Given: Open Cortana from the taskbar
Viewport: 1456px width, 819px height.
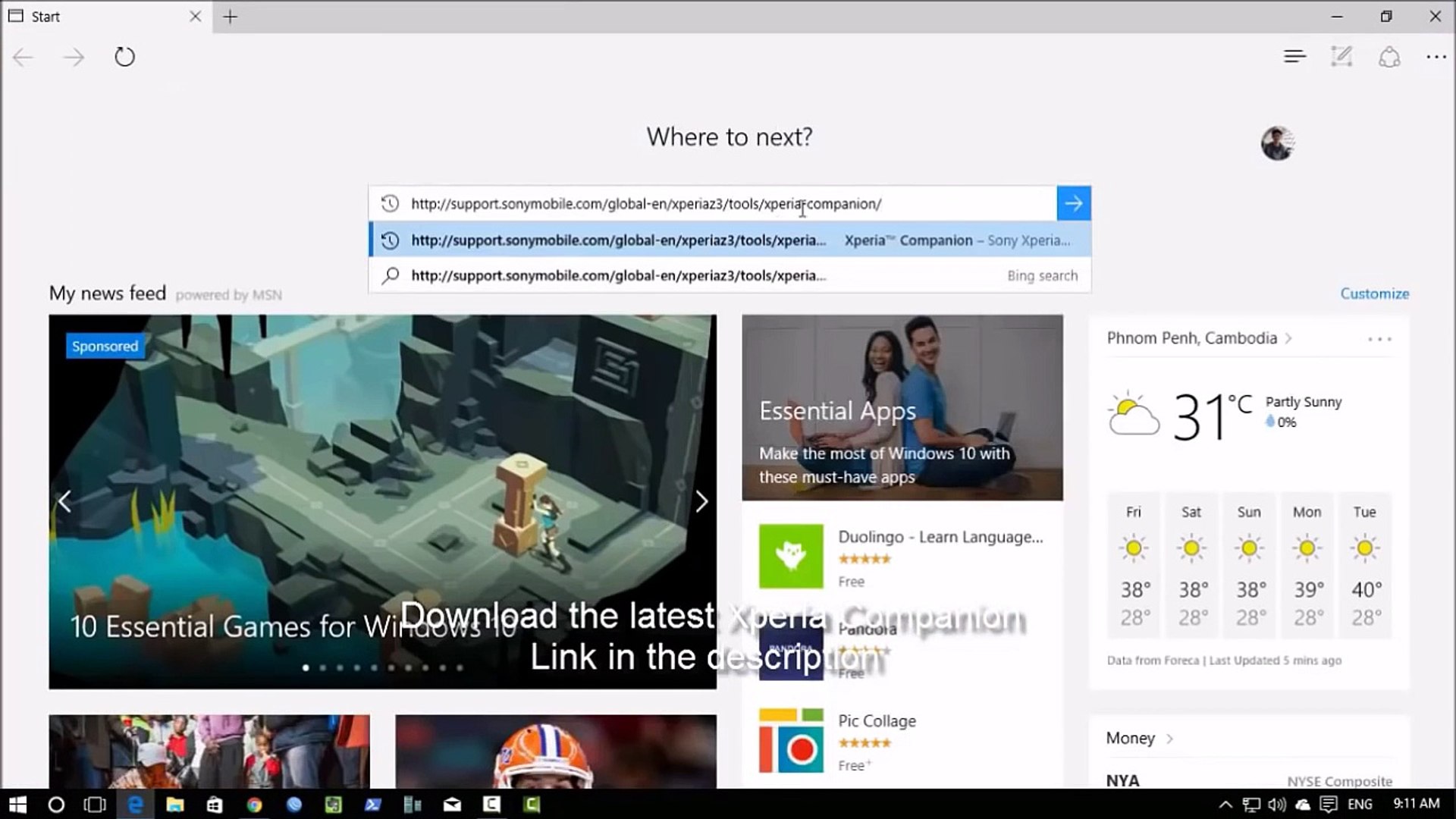Looking at the screenshot, I should click(x=56, y=805).
